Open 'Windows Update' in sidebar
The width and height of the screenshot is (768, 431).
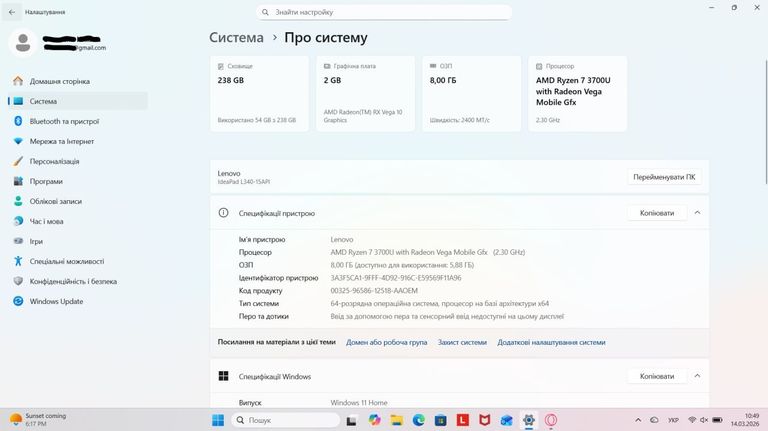[77, 302]
